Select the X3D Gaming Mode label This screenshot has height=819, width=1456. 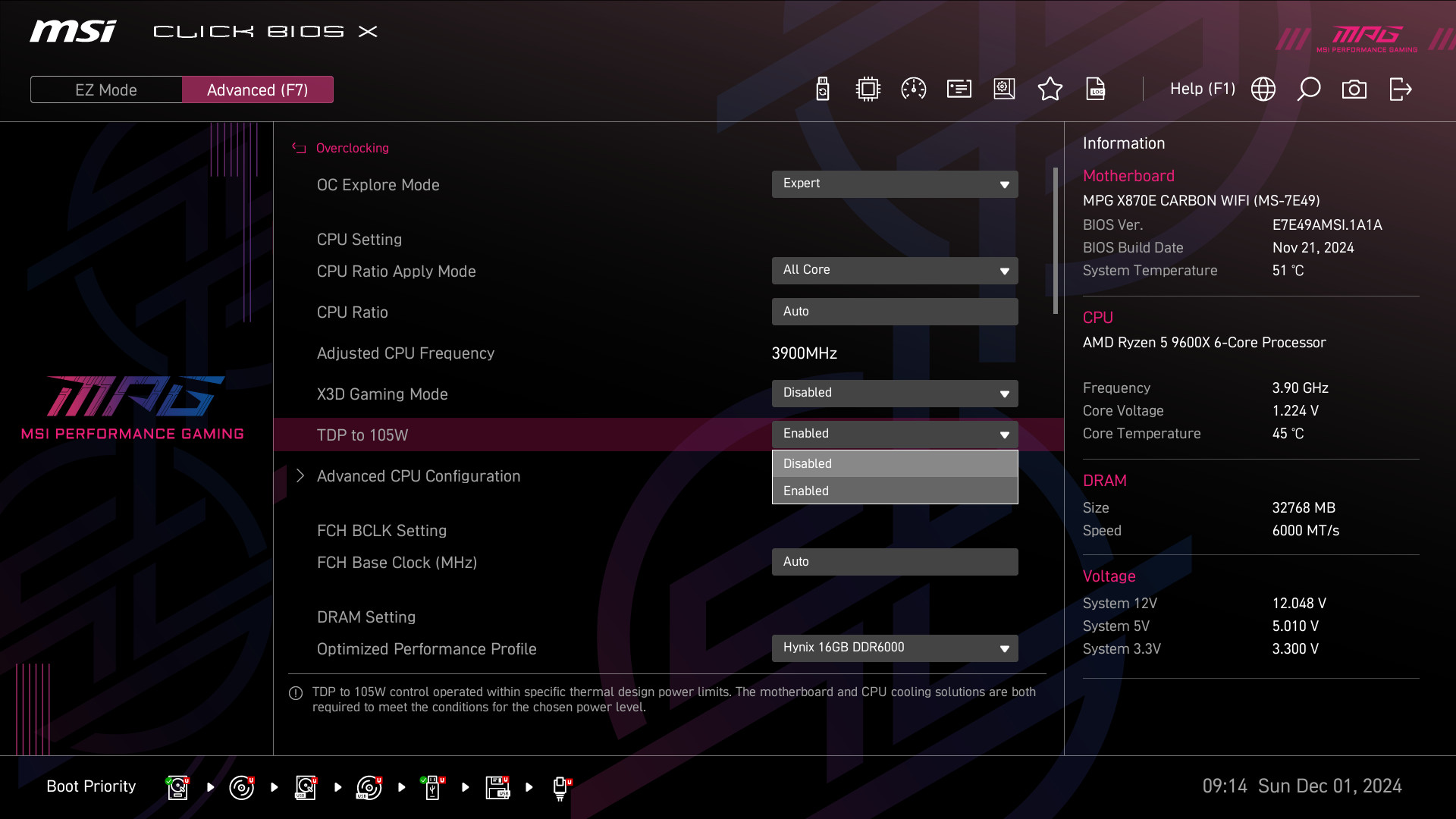[x=382, y=394]
